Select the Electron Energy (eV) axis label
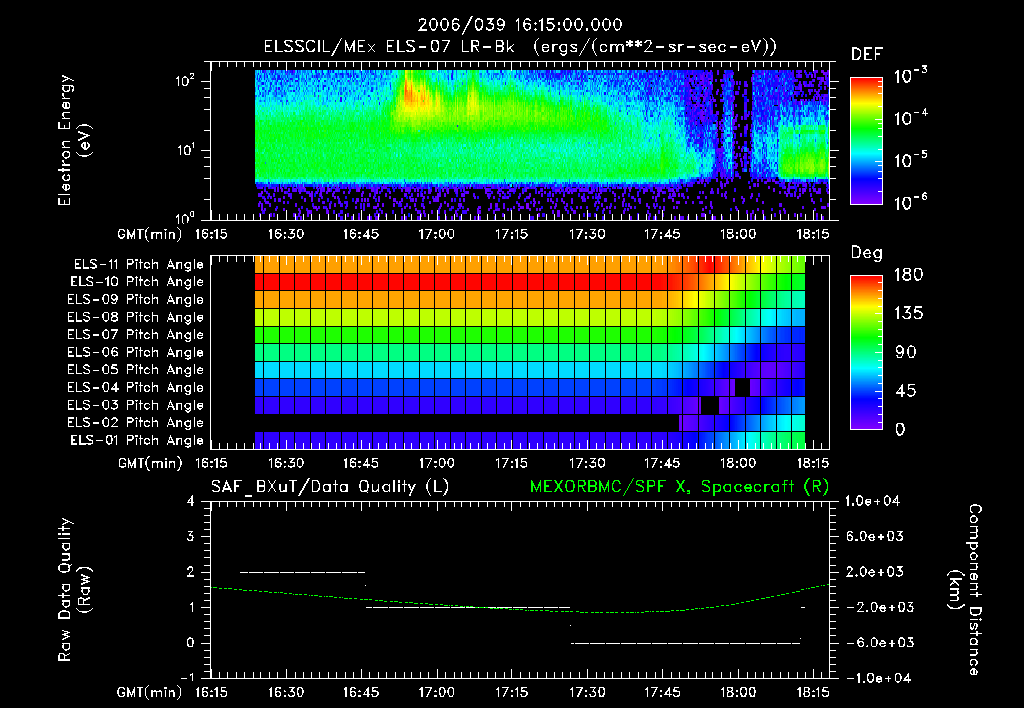 point(74,140)
